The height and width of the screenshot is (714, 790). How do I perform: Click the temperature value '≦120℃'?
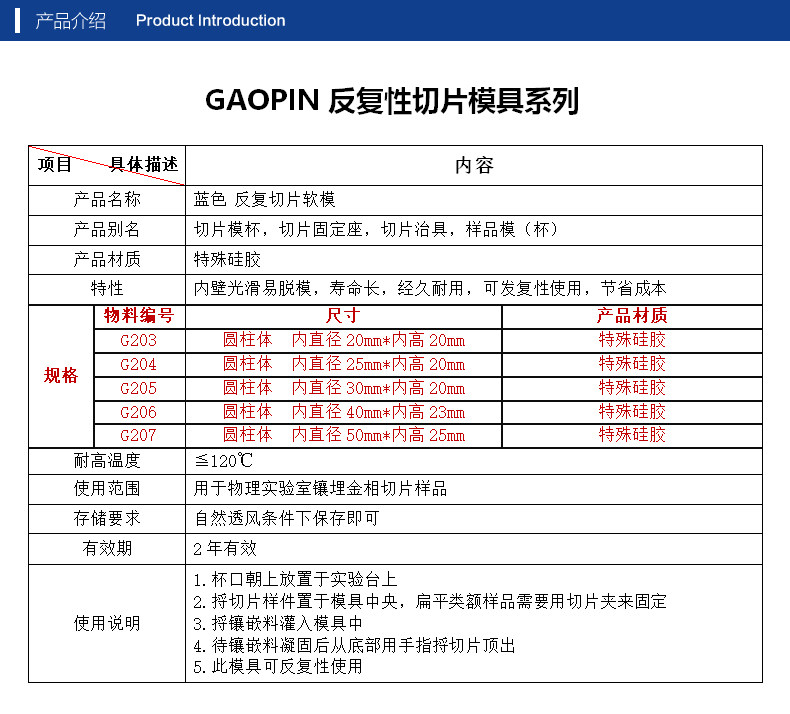(x=224, y=461)
